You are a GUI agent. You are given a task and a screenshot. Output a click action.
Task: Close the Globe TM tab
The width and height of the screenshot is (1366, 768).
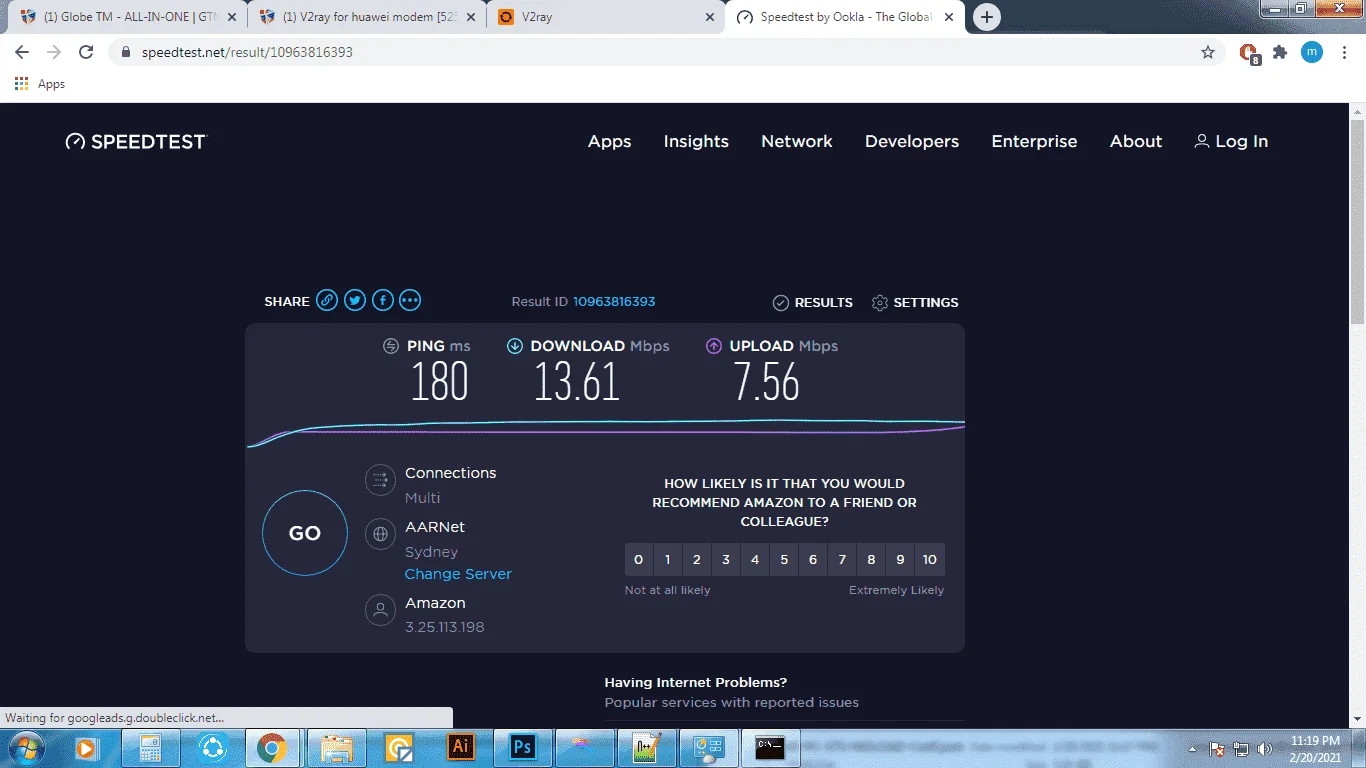click(x=233, y=17)
